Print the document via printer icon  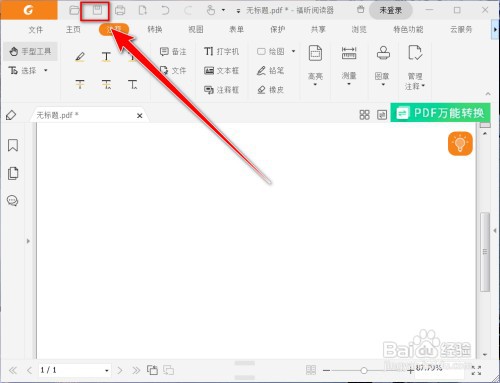(120, 10)
